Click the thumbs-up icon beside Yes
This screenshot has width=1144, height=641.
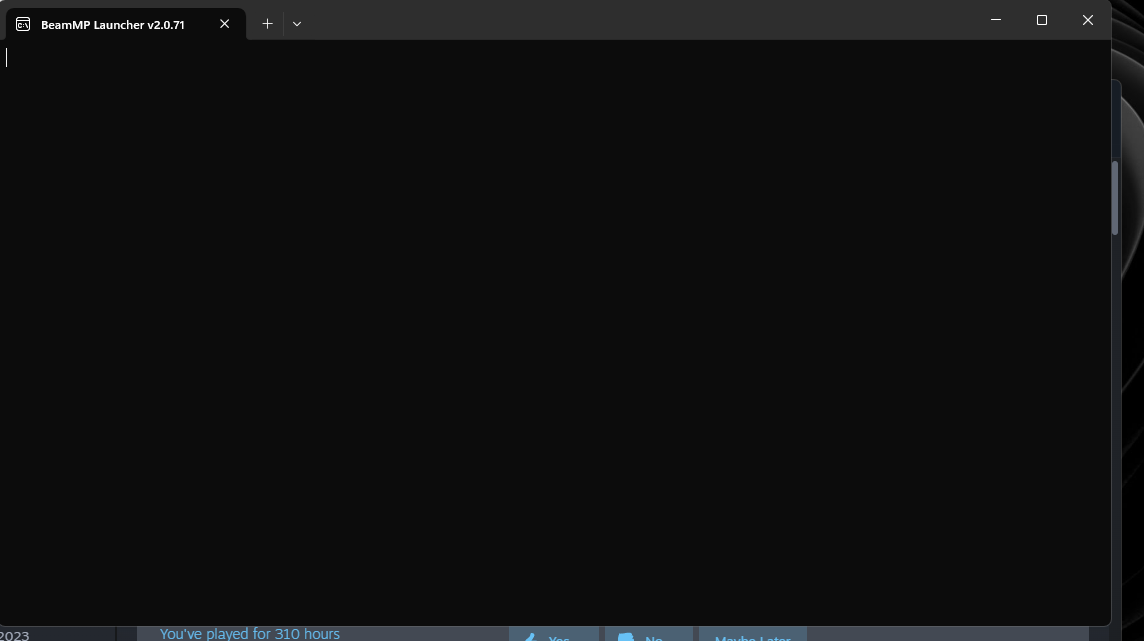pos(527,637)
